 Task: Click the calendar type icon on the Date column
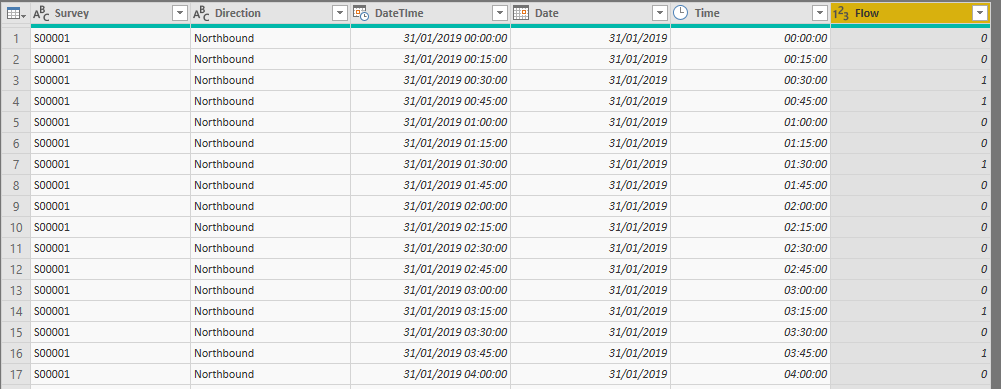click(x=521, y=13)
